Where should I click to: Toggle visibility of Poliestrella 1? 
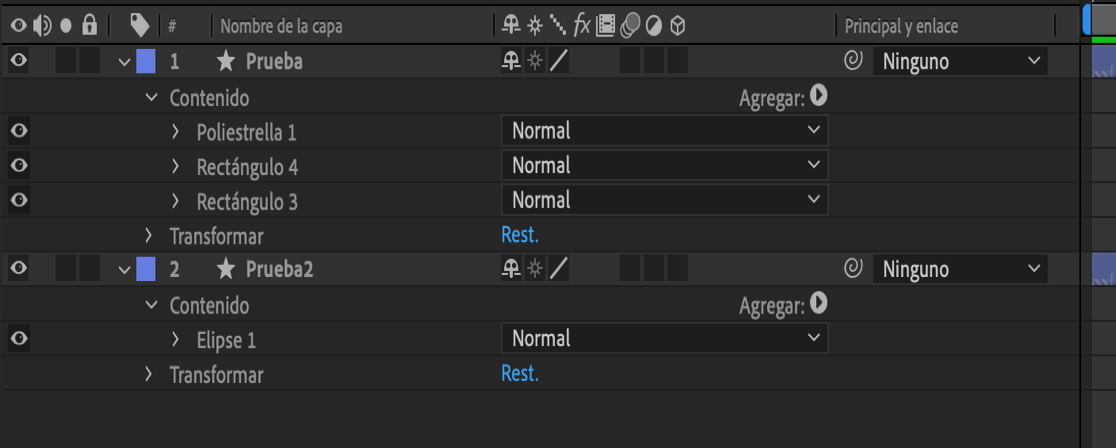pos(18,131)
